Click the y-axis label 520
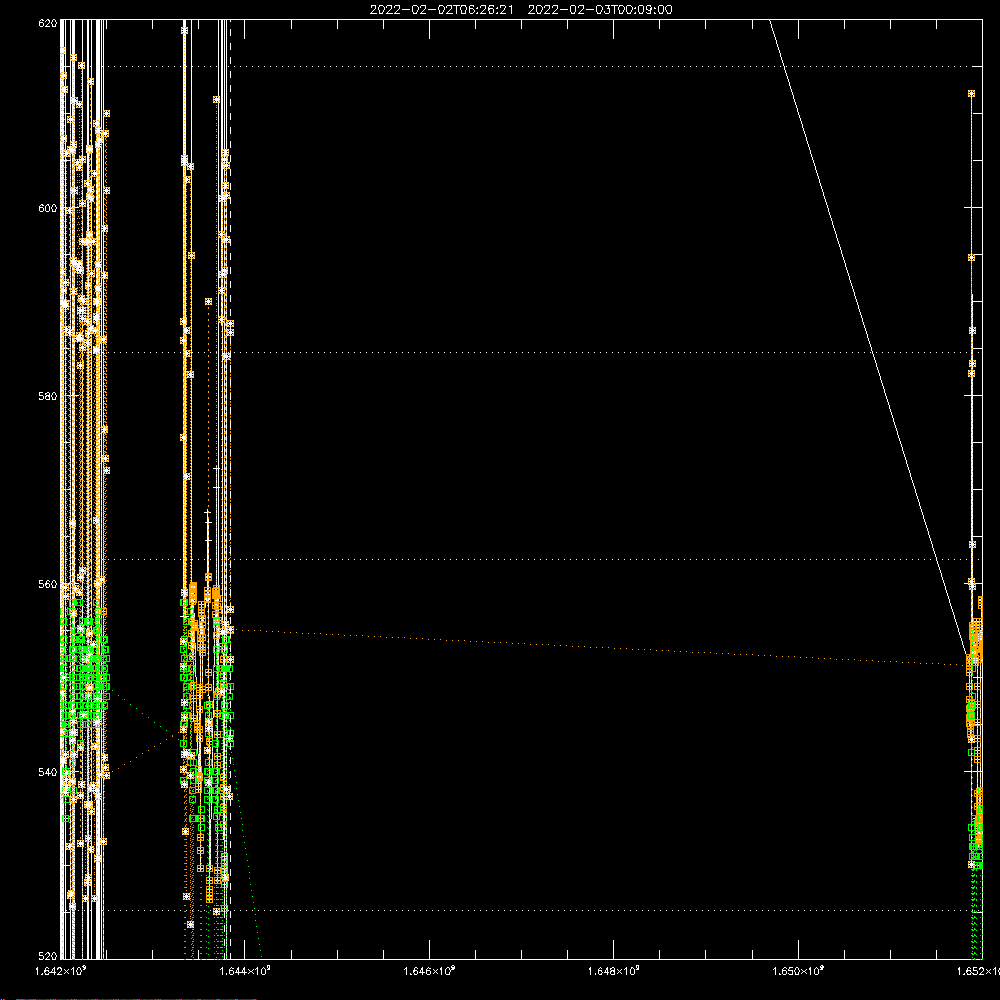Image resolution: width=1000 pixels, height=1000 pixels. [x=48, y=956]
